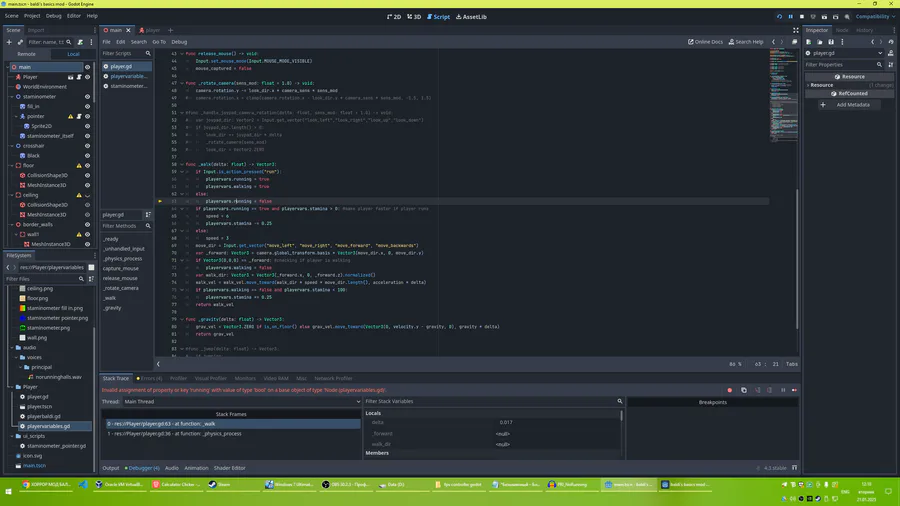
Task: Open the Main Thread dropdown
Action: click(242, 402)
